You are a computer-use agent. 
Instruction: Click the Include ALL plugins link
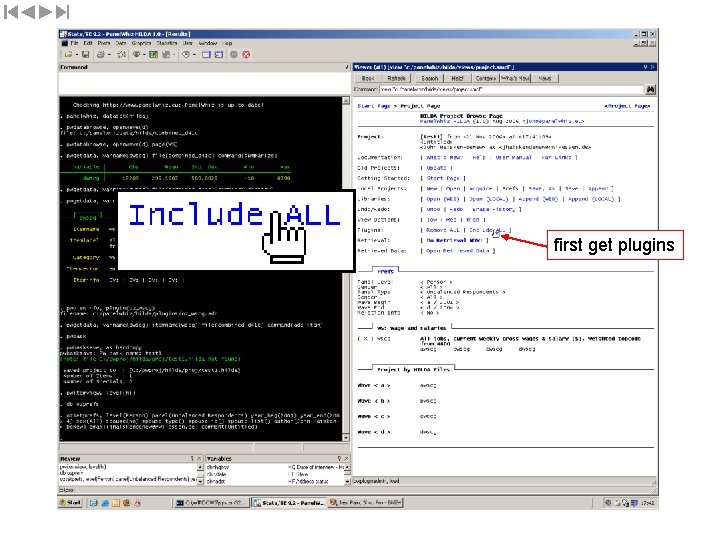[x=487, y=230]
